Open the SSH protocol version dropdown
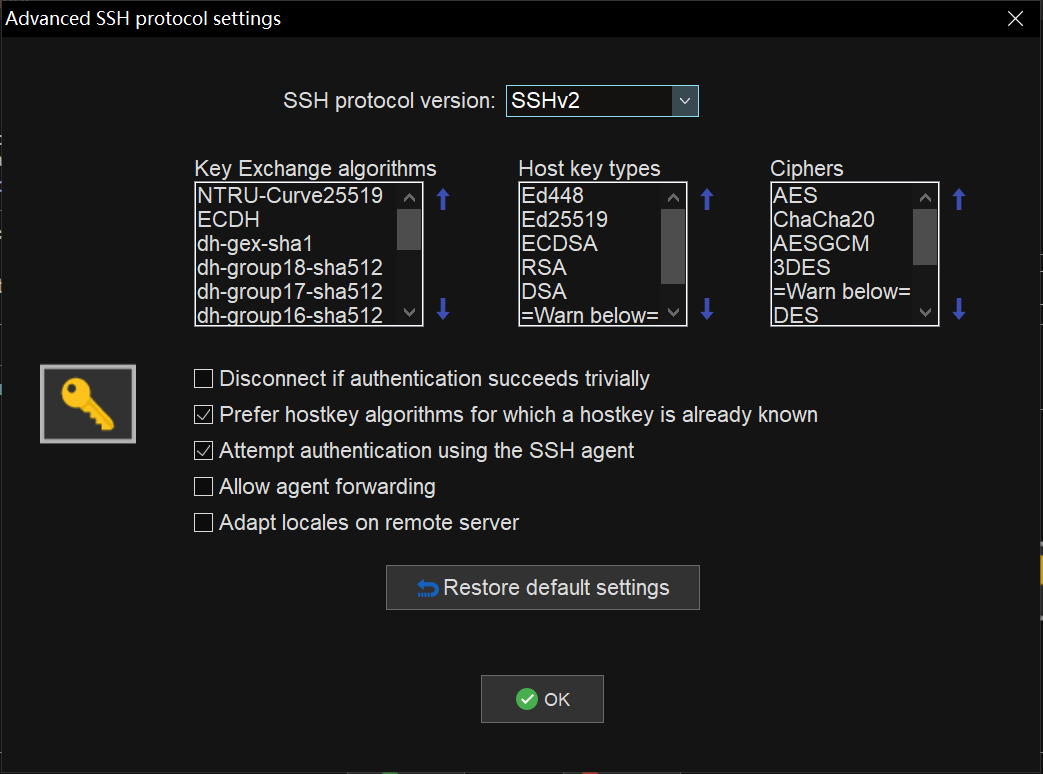 (x=685, y=101)
